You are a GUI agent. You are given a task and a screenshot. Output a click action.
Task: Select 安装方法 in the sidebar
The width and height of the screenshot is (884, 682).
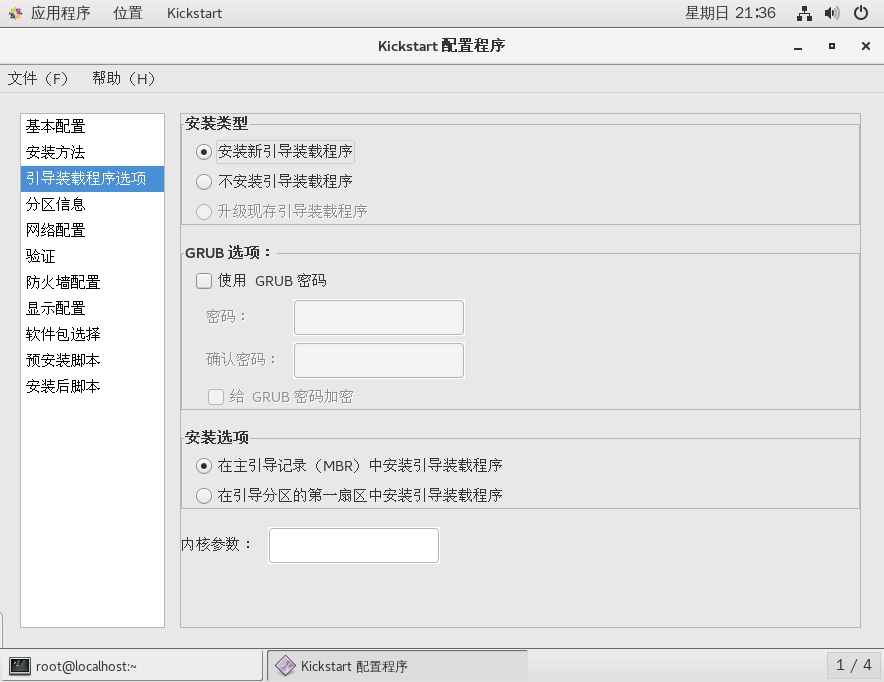click(x=92, y=152)
